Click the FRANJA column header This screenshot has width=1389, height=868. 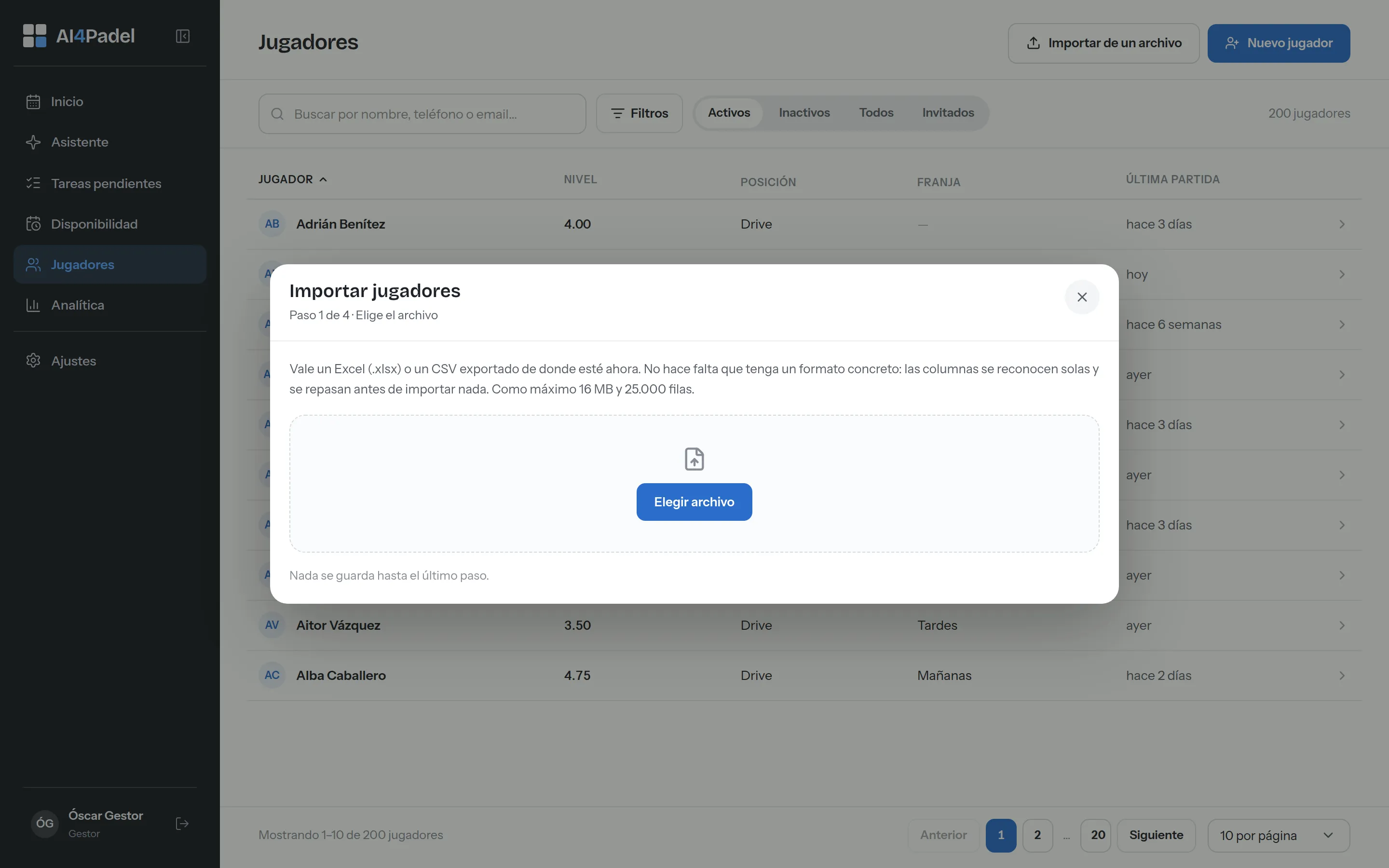tap(938, 182)
